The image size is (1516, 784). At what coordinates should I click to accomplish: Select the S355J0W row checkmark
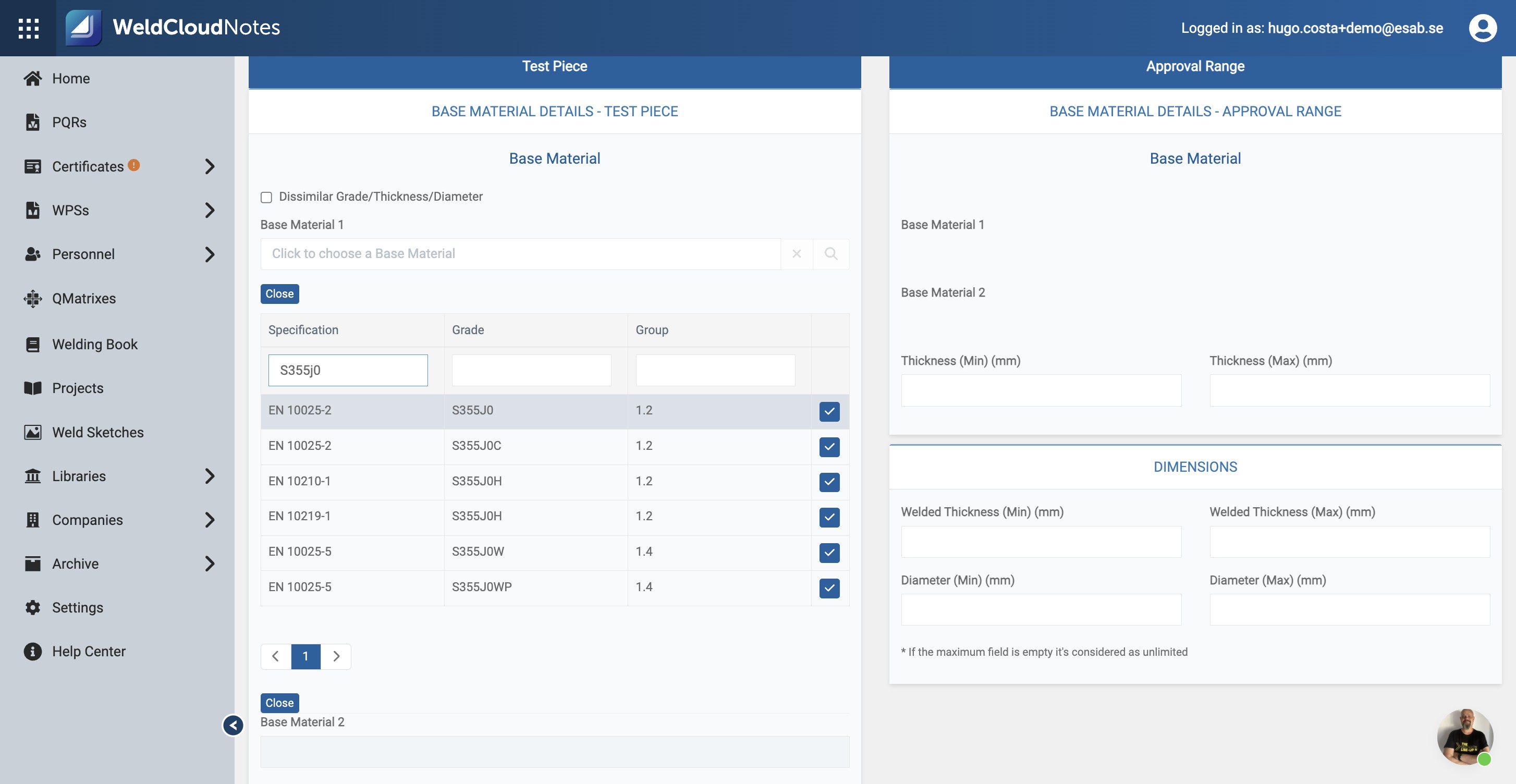[x=829, y=552]
